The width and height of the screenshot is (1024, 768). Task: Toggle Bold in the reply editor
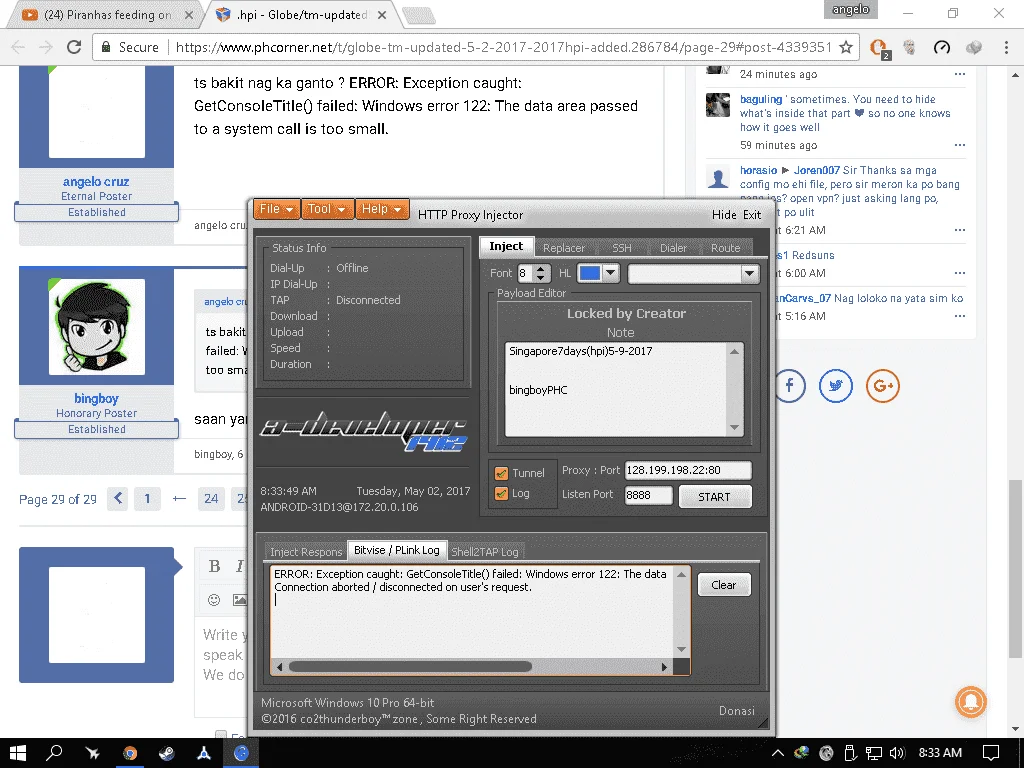214,566
